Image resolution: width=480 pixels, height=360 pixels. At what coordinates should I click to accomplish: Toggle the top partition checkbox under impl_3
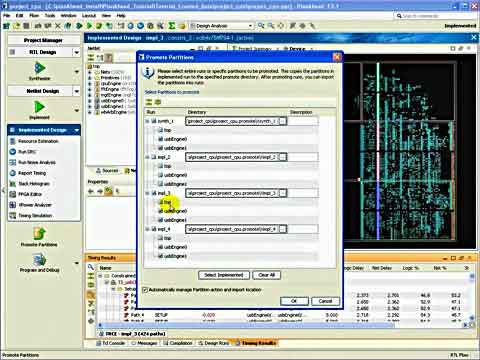(160, 202)
